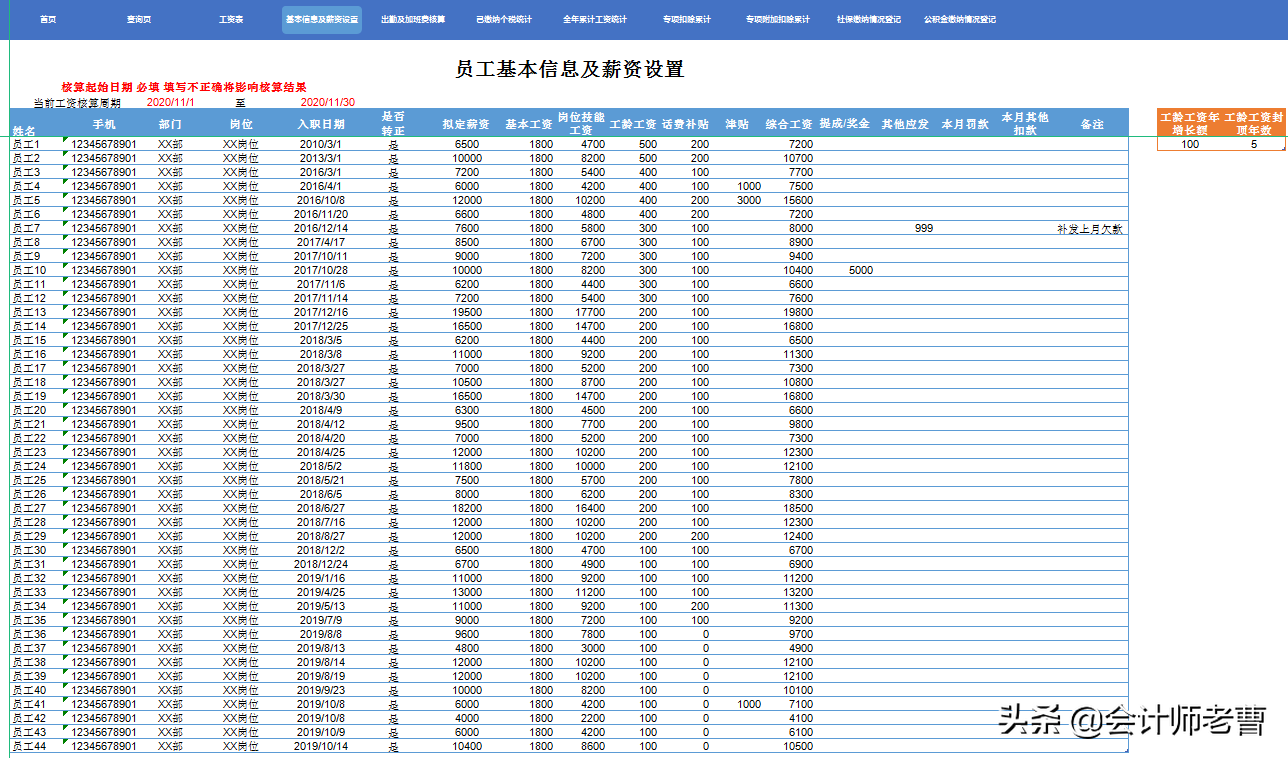点击核算起始日期 2020/11/1

click(172, 100)
